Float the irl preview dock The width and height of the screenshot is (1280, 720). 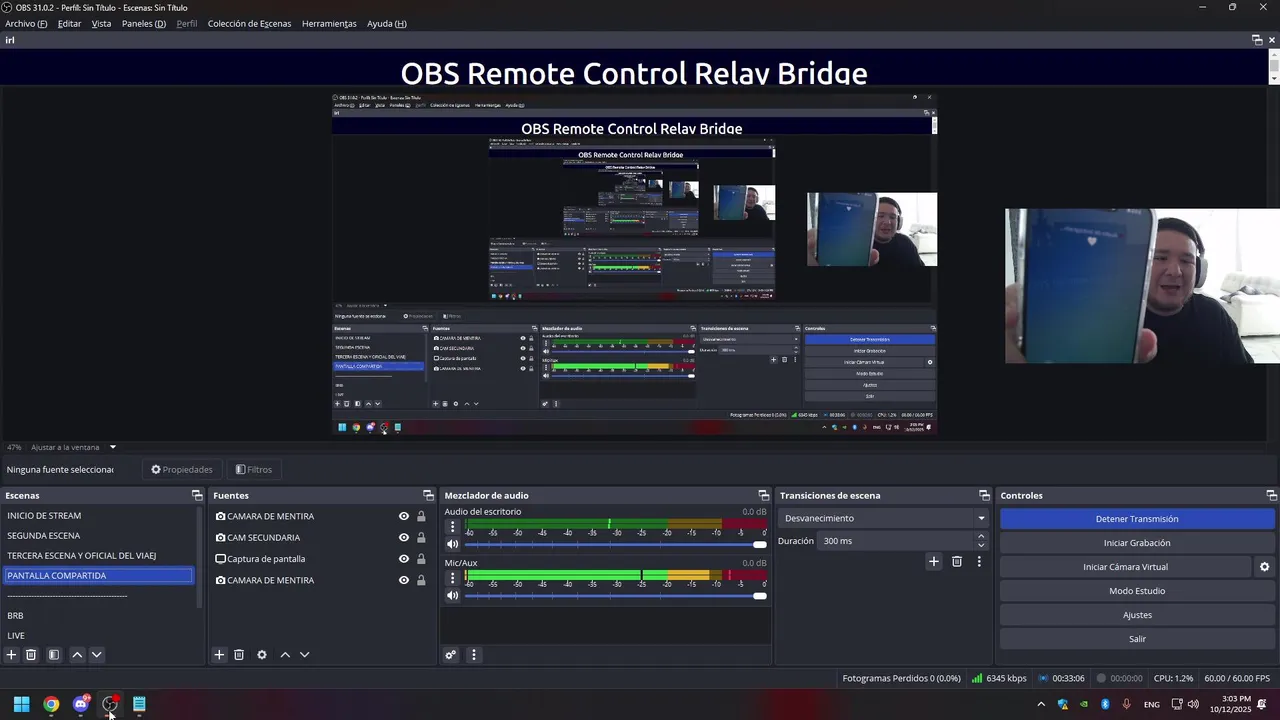pyautogui.click(x=1257, y=40)
